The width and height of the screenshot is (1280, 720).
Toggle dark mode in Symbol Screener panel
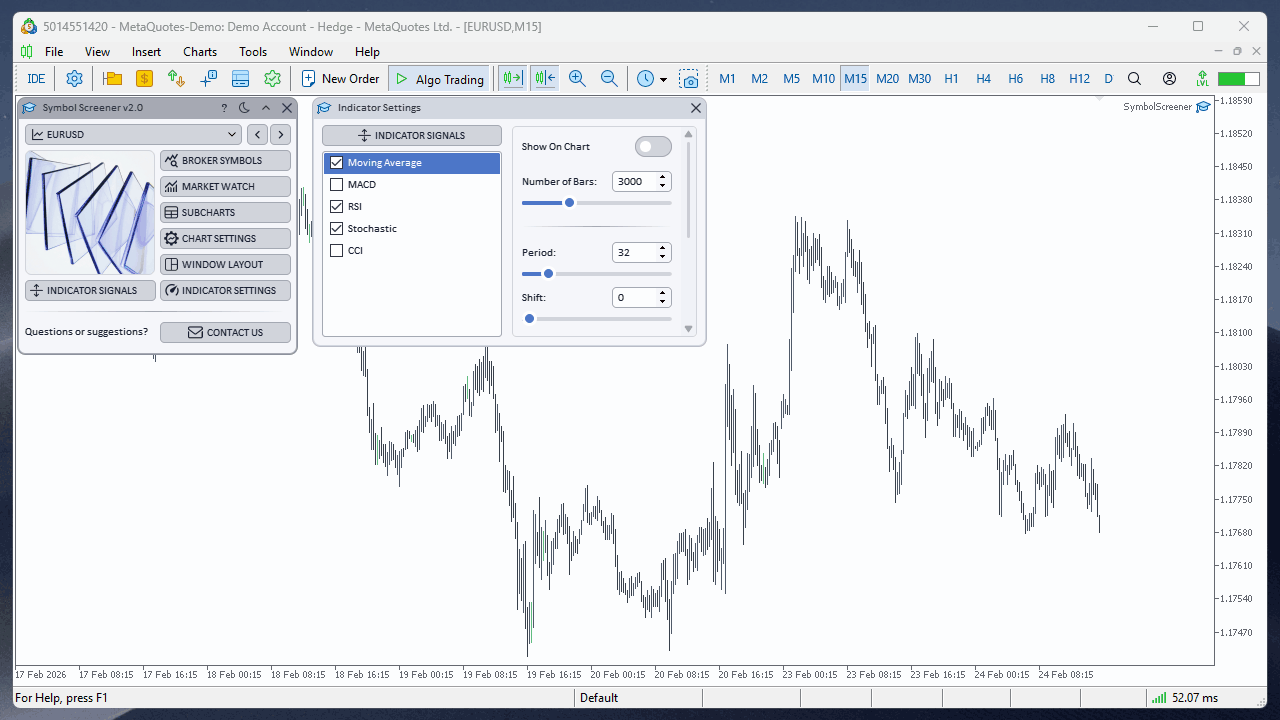pyautogui.click(x=244, y=107)
